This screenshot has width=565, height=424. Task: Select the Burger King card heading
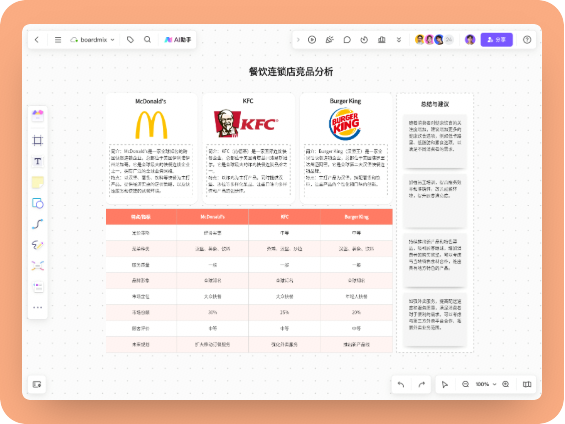tap(345, 101)
